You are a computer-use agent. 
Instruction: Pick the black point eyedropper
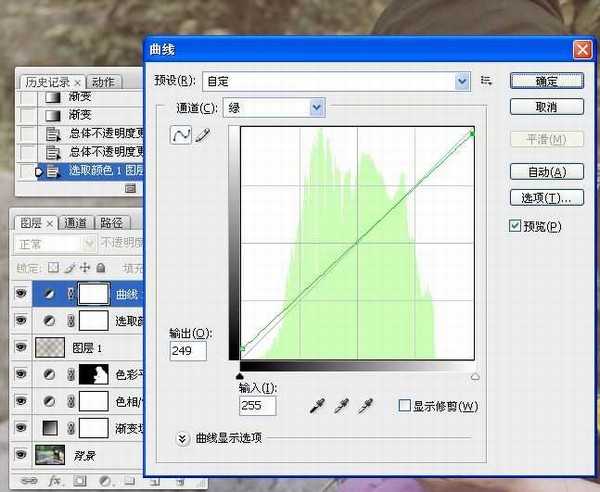point(318,406)
